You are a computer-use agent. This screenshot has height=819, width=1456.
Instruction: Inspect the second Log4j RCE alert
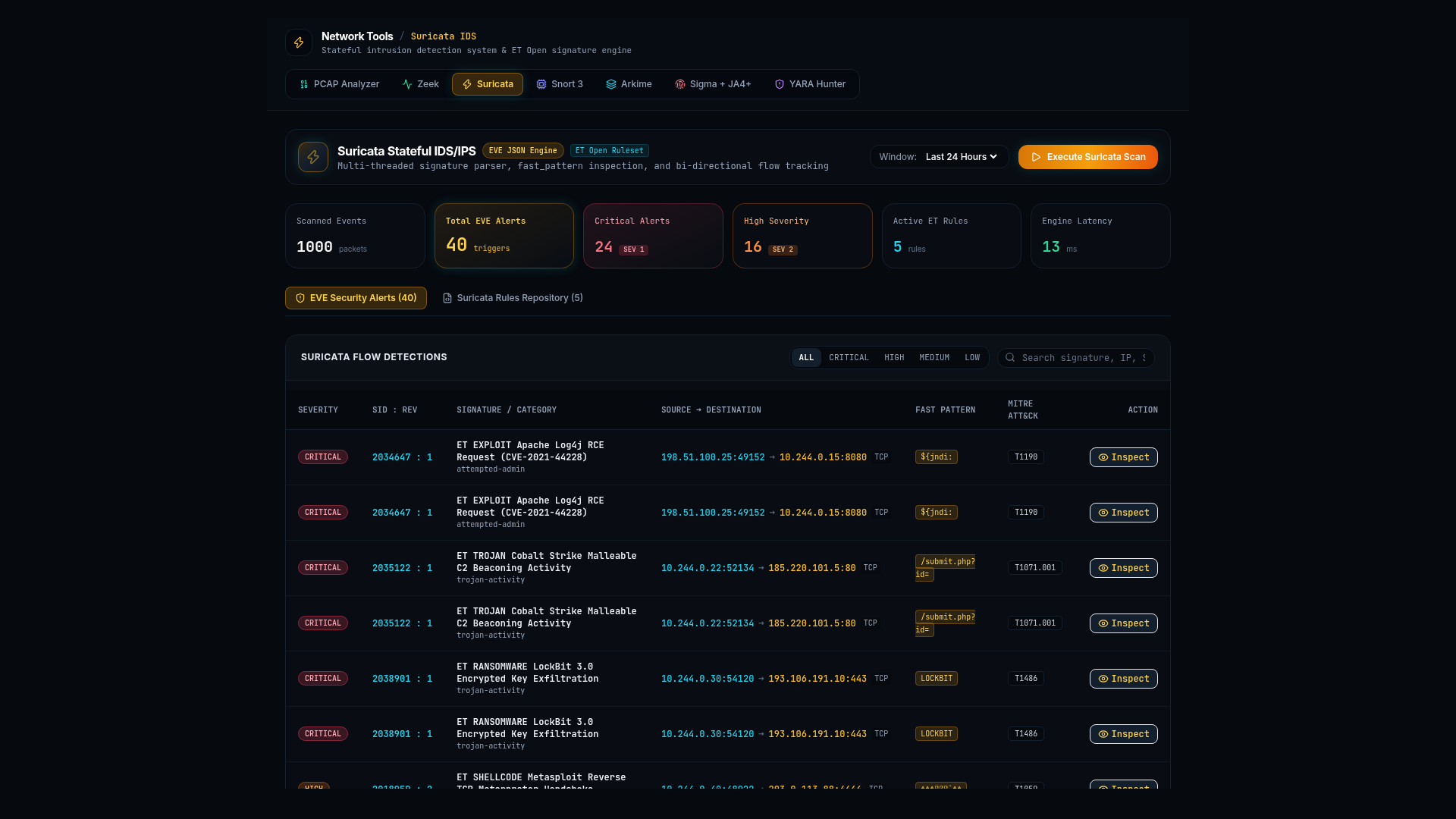click(1123, 513)
